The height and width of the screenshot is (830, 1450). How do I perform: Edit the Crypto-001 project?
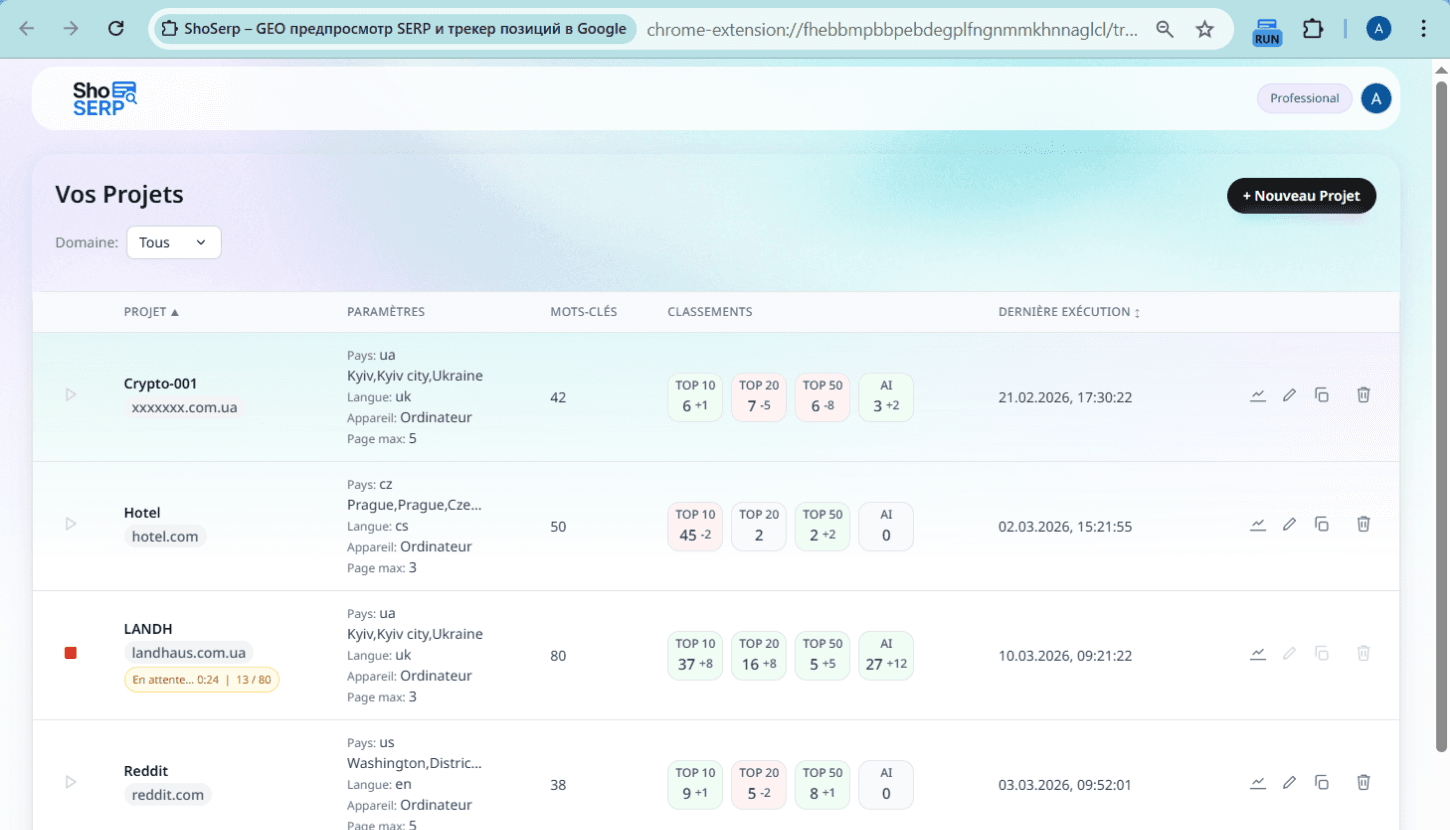click(x=1290, y=395)
